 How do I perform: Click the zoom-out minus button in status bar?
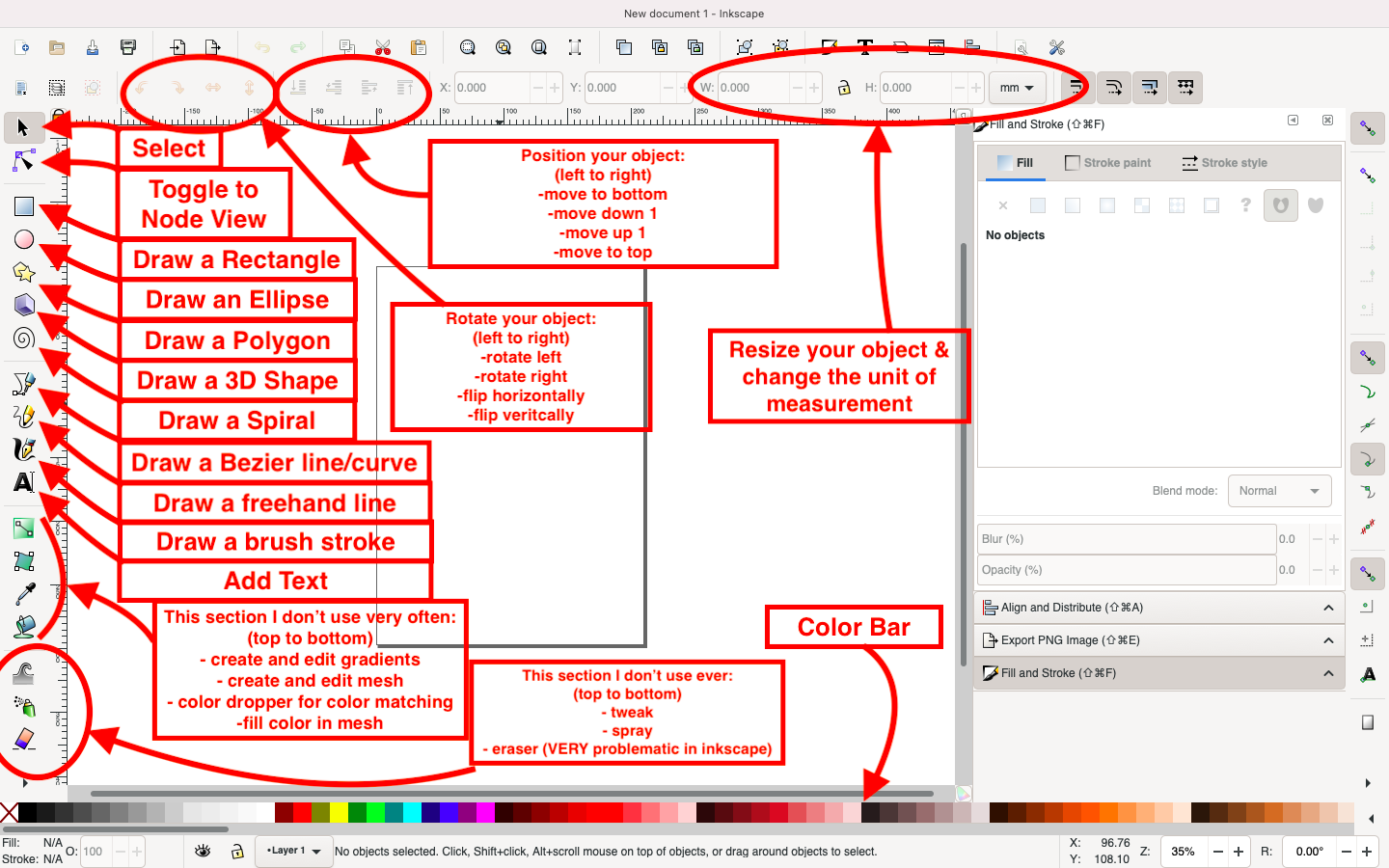tap(1218, 852)
